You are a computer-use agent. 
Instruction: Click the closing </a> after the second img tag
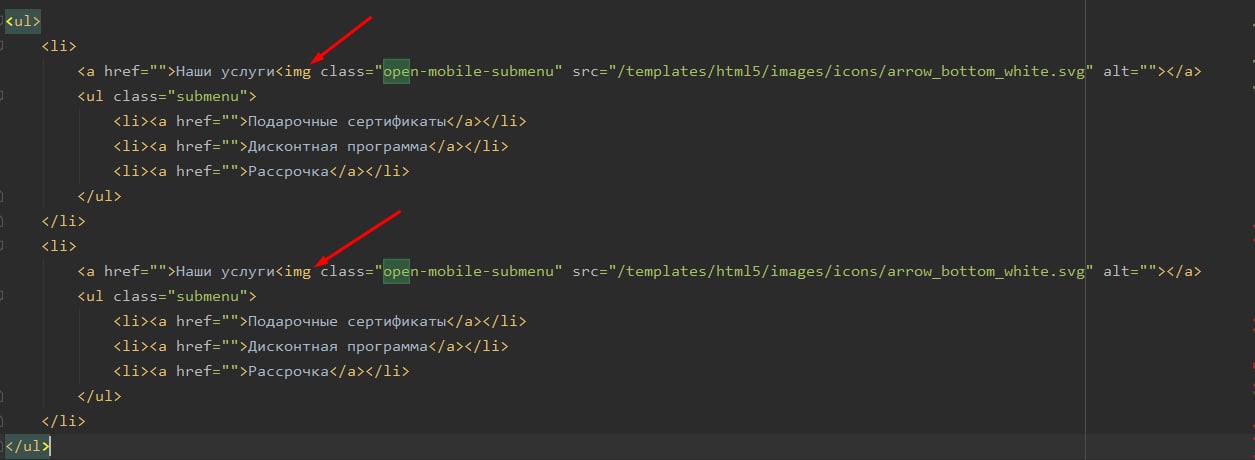coord(1184,271)
